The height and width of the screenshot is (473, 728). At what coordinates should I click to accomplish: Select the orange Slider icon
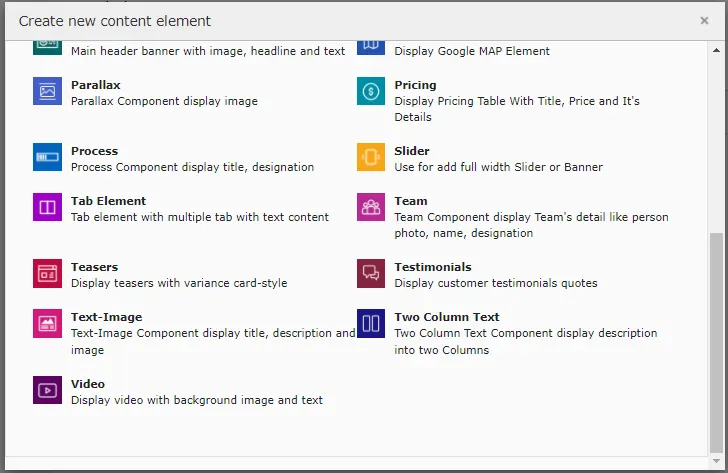coord(371,157)
